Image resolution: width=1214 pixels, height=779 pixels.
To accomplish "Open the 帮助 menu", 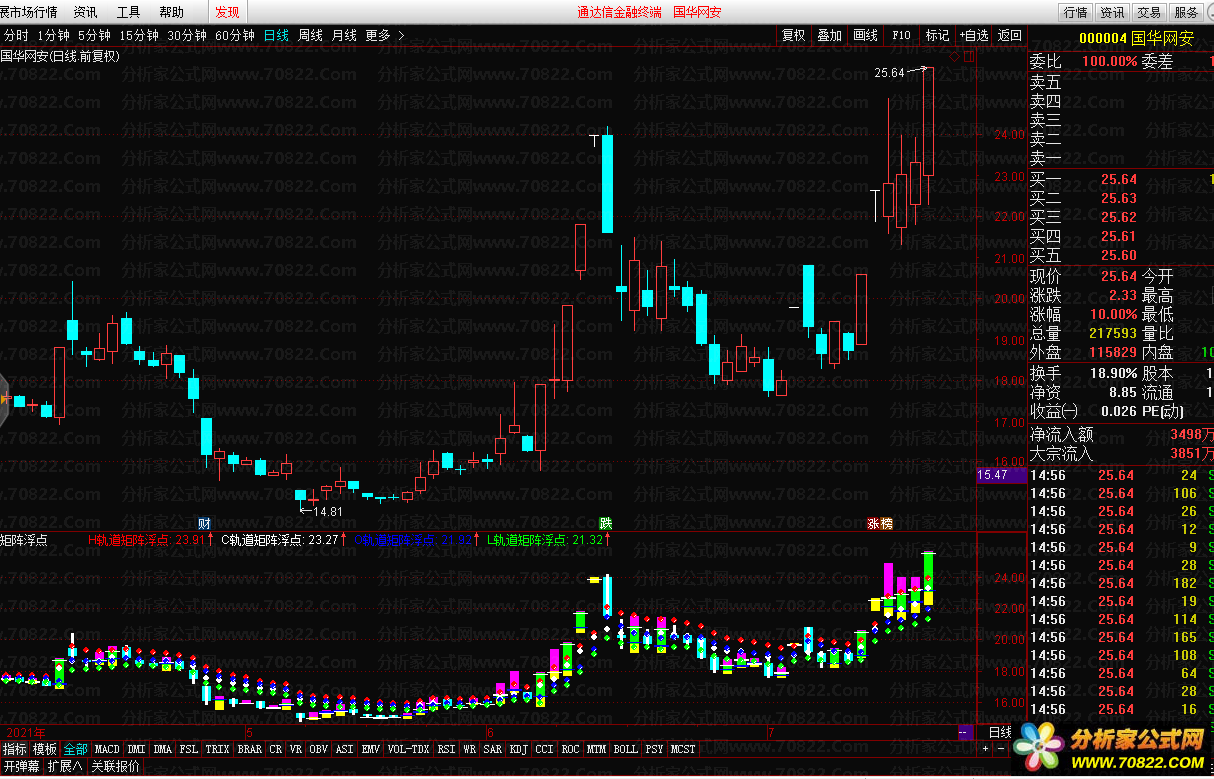I will (171, 12).
